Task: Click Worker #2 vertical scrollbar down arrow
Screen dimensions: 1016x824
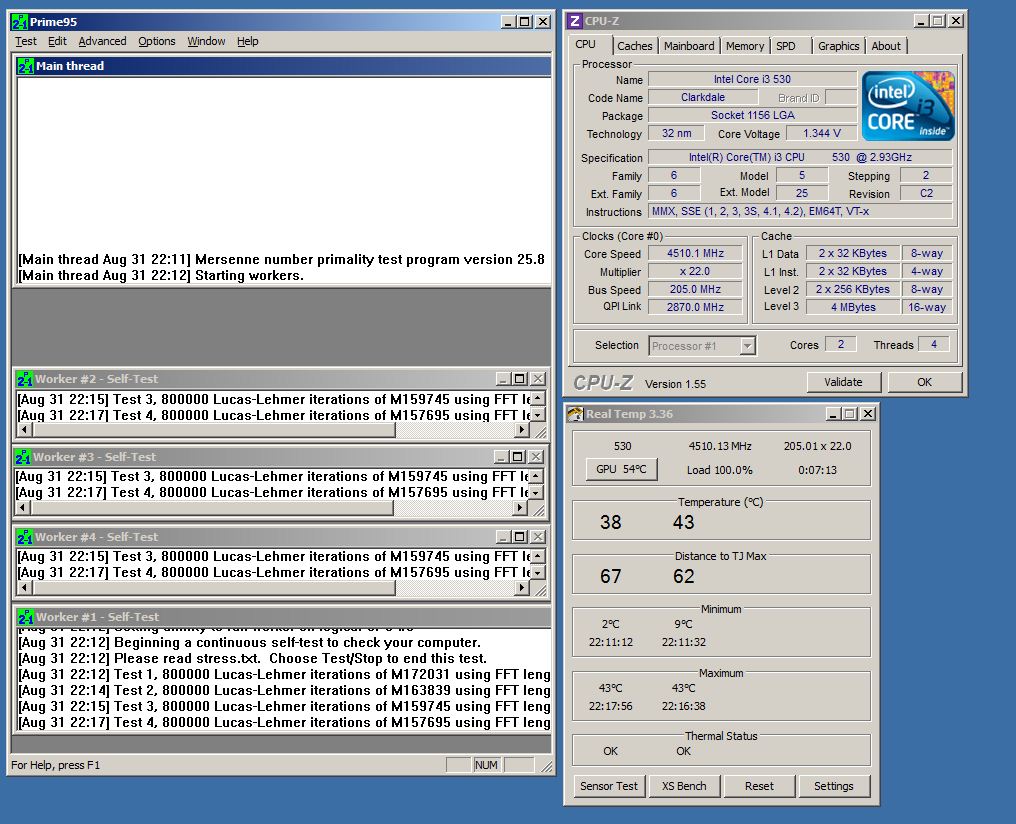Action: [538, 415]
